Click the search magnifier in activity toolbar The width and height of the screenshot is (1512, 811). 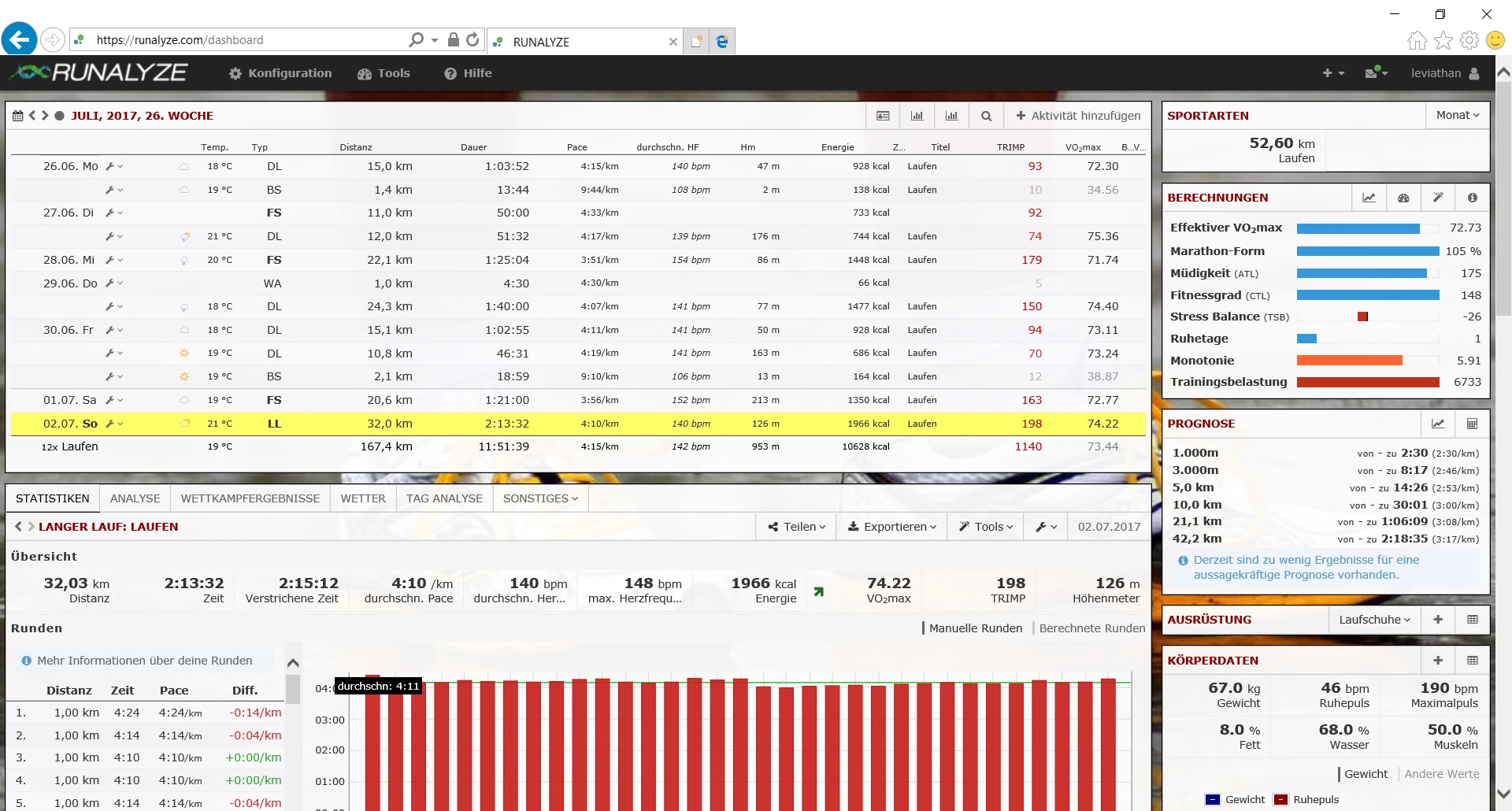point(986,116)
